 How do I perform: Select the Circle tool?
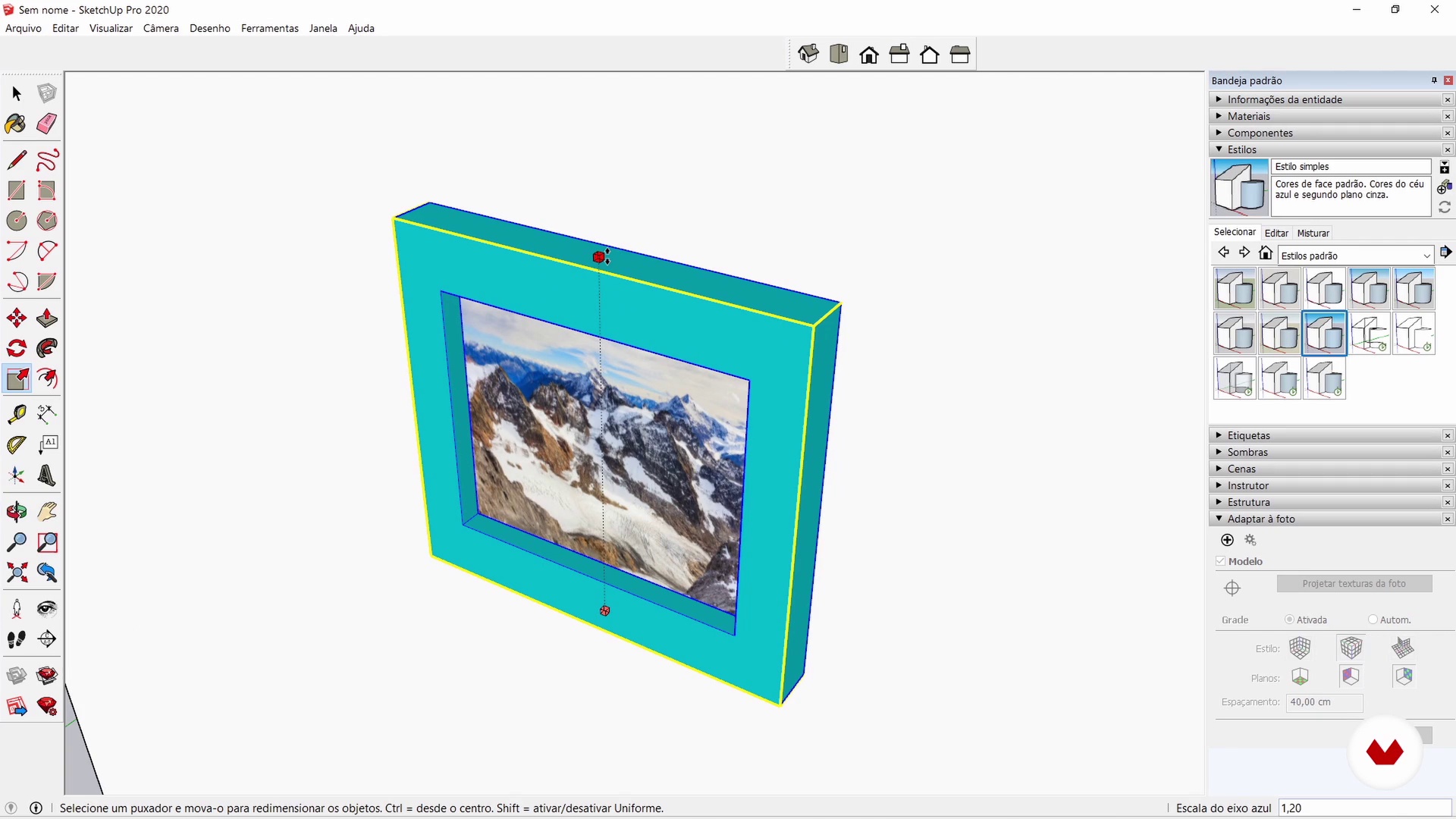coord(17,221)
